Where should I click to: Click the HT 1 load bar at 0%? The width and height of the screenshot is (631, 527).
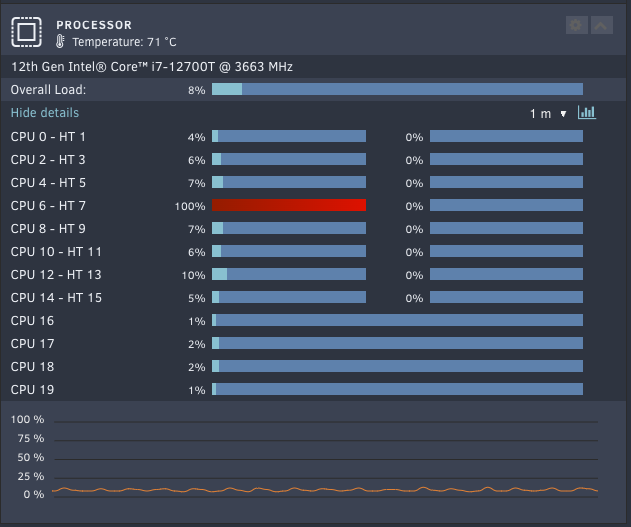506,136
